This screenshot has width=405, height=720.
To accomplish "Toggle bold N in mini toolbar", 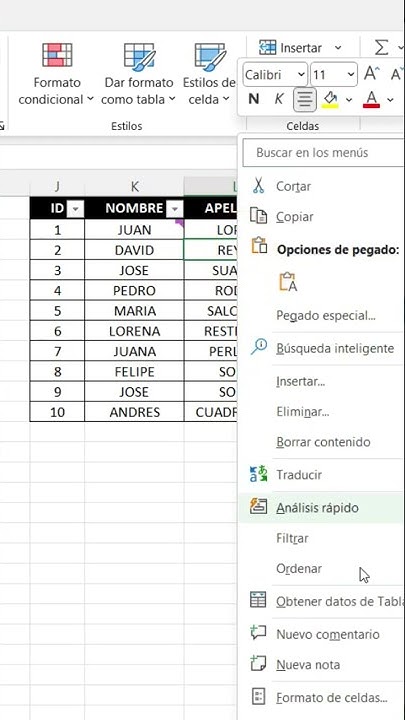I will 253,99.
